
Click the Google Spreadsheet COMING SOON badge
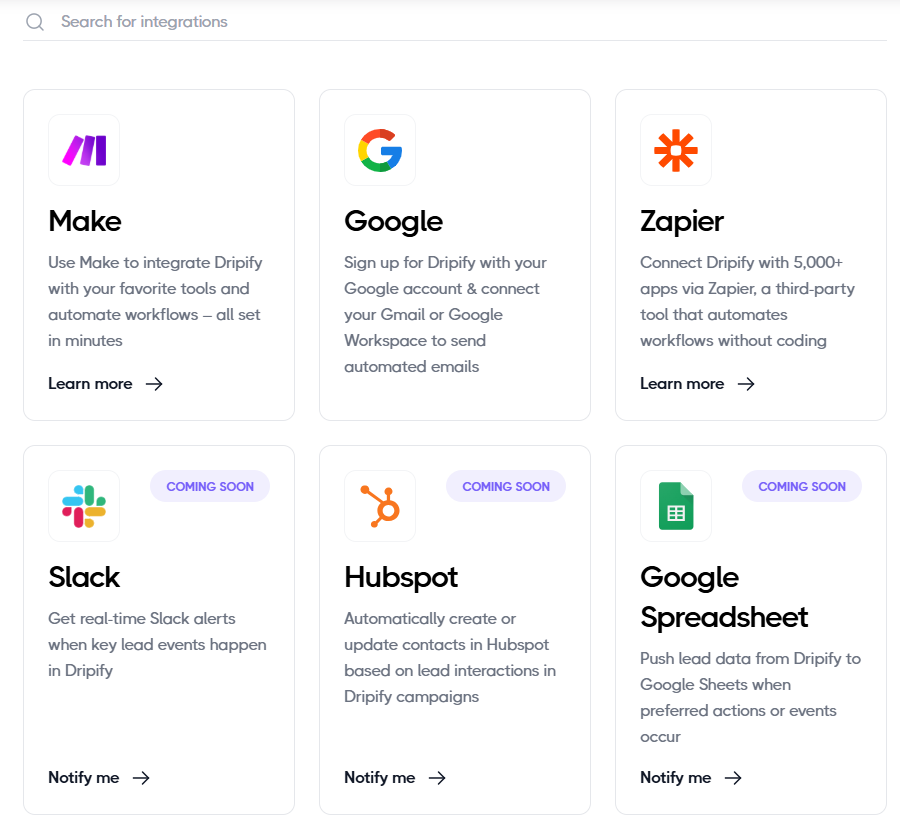[x=802, y=487]
